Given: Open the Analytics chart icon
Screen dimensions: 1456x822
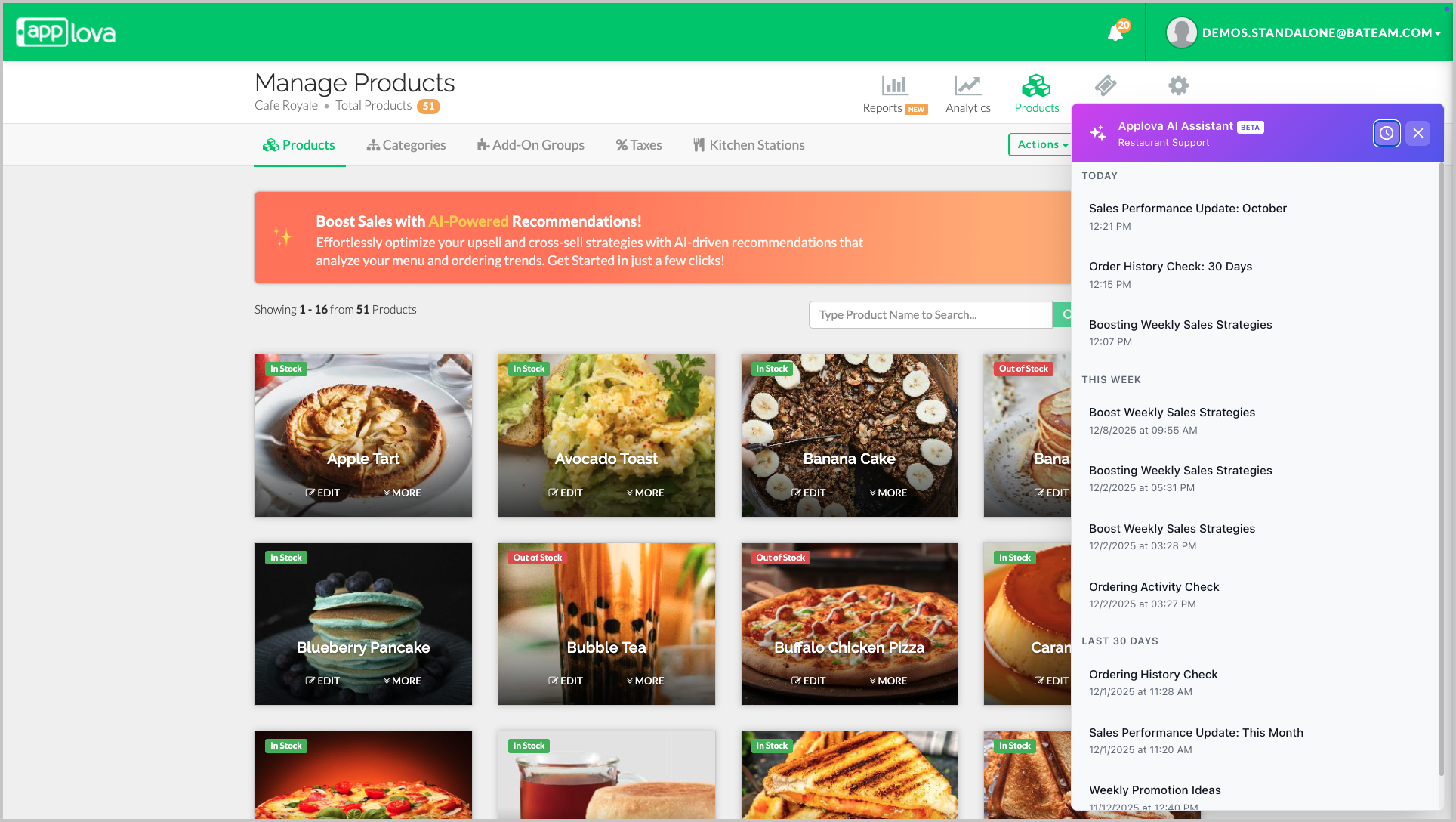Looking at the screenshot, I should click(x=967, y=85).
